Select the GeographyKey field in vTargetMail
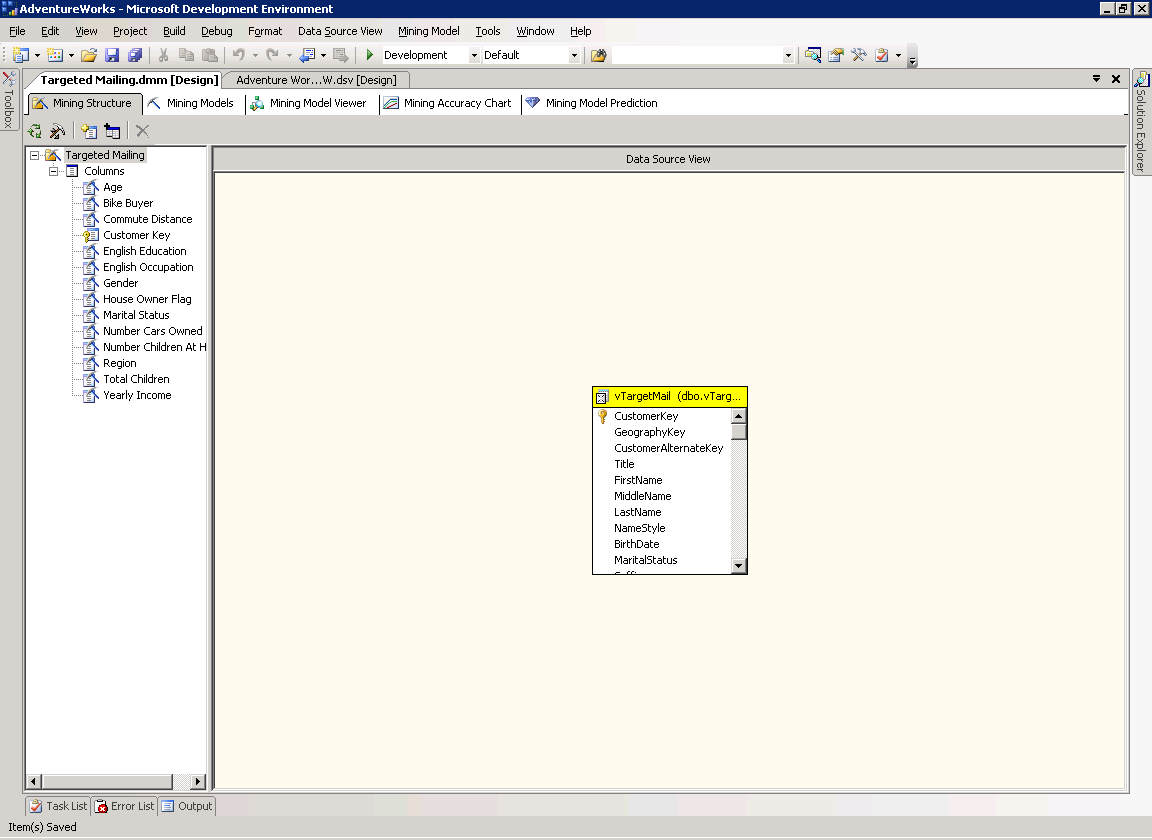This screenshot has width=1152, height=840. [x=649, y=432]
